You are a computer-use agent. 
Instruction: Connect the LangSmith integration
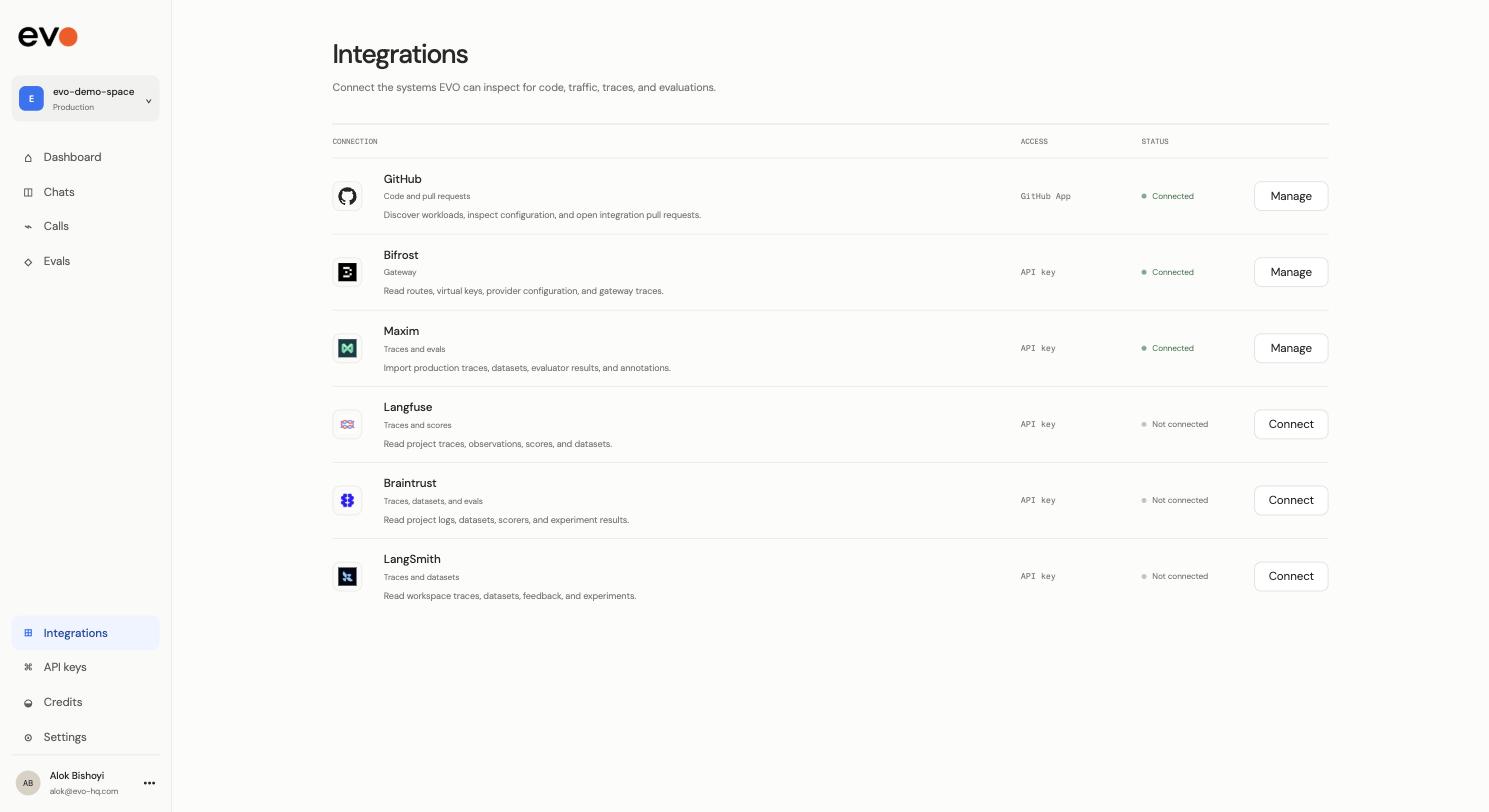click(1291, 576)
